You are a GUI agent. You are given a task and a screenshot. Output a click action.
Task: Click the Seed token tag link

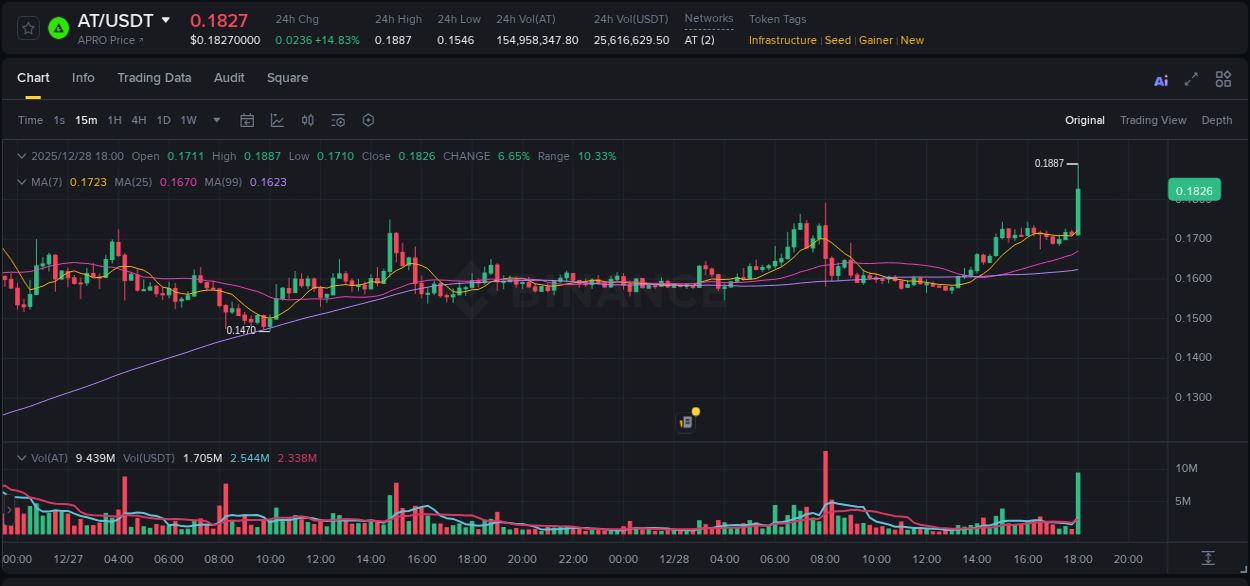[x=837, y=40]
